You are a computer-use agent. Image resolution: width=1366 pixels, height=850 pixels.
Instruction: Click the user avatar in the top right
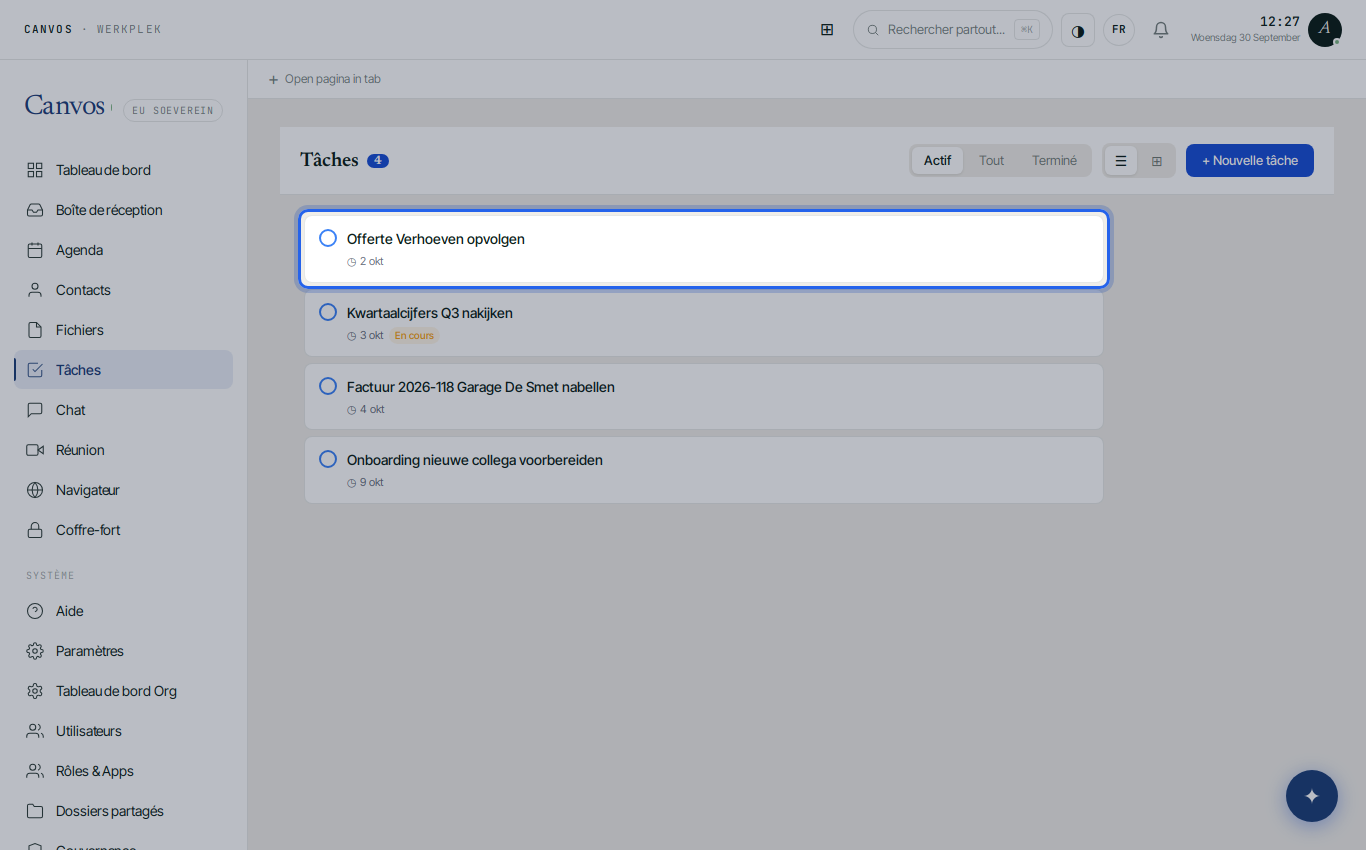[1325, 30]
